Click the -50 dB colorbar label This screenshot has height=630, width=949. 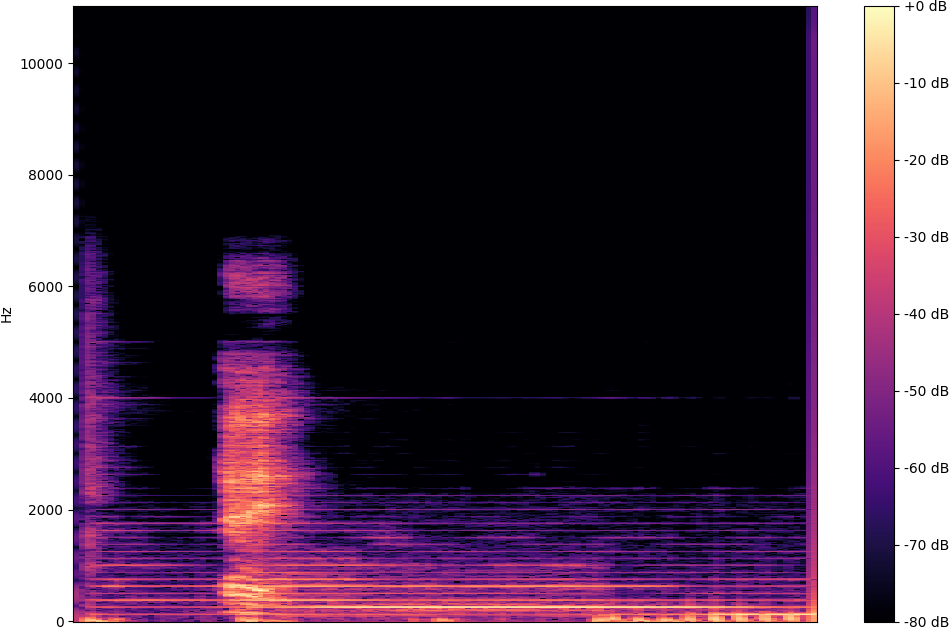click(x=926, y=391)
